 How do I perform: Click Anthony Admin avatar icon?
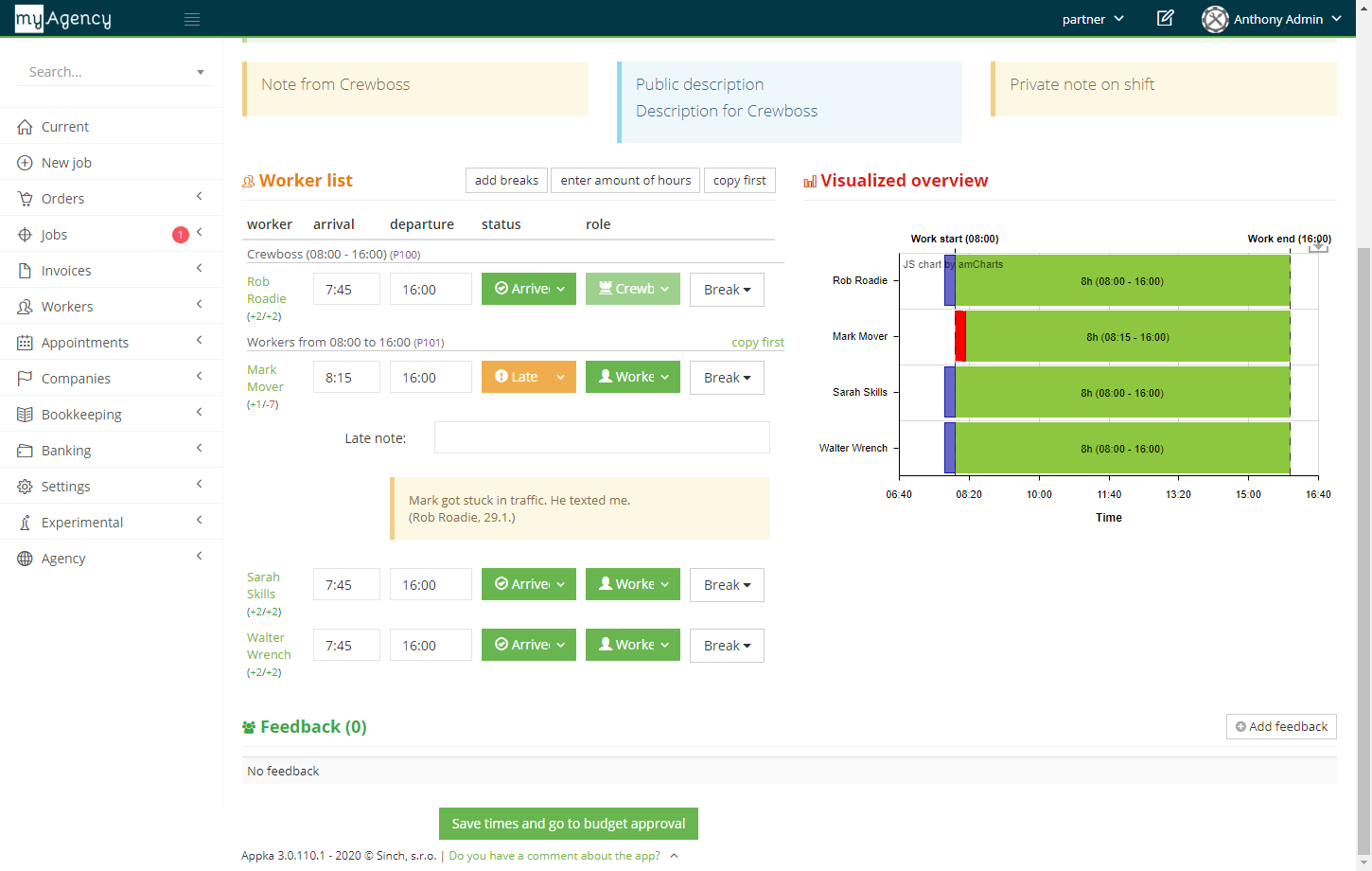(x=1215, y=19)
